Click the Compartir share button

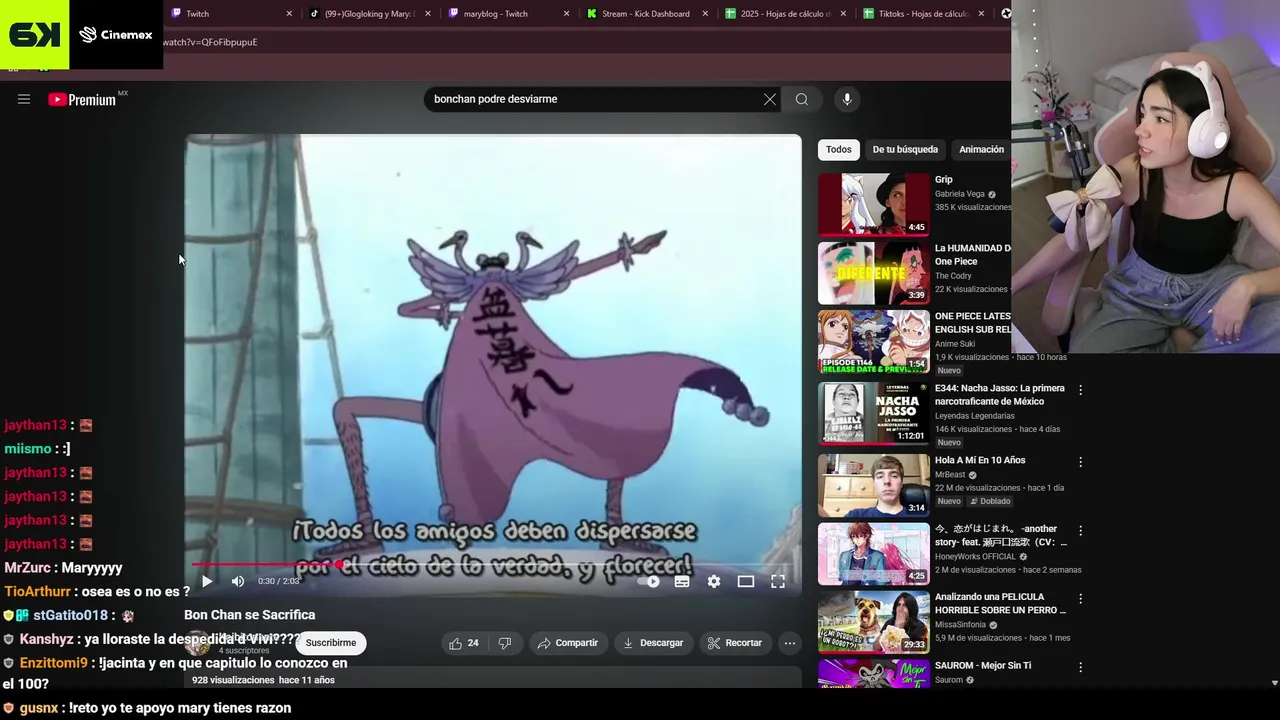(567, 643)
